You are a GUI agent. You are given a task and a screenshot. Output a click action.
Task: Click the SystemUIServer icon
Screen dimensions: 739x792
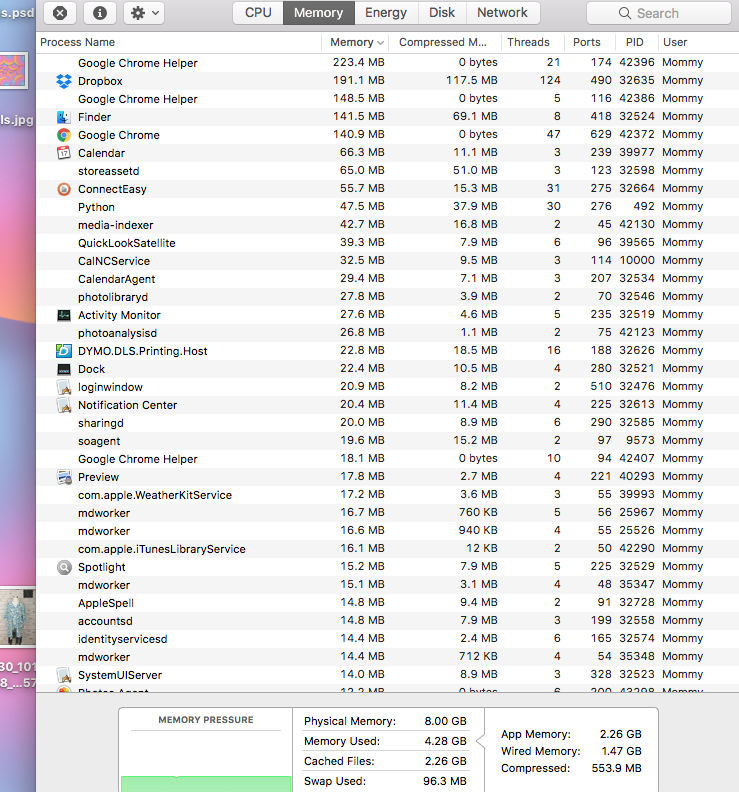pos(64,675)
